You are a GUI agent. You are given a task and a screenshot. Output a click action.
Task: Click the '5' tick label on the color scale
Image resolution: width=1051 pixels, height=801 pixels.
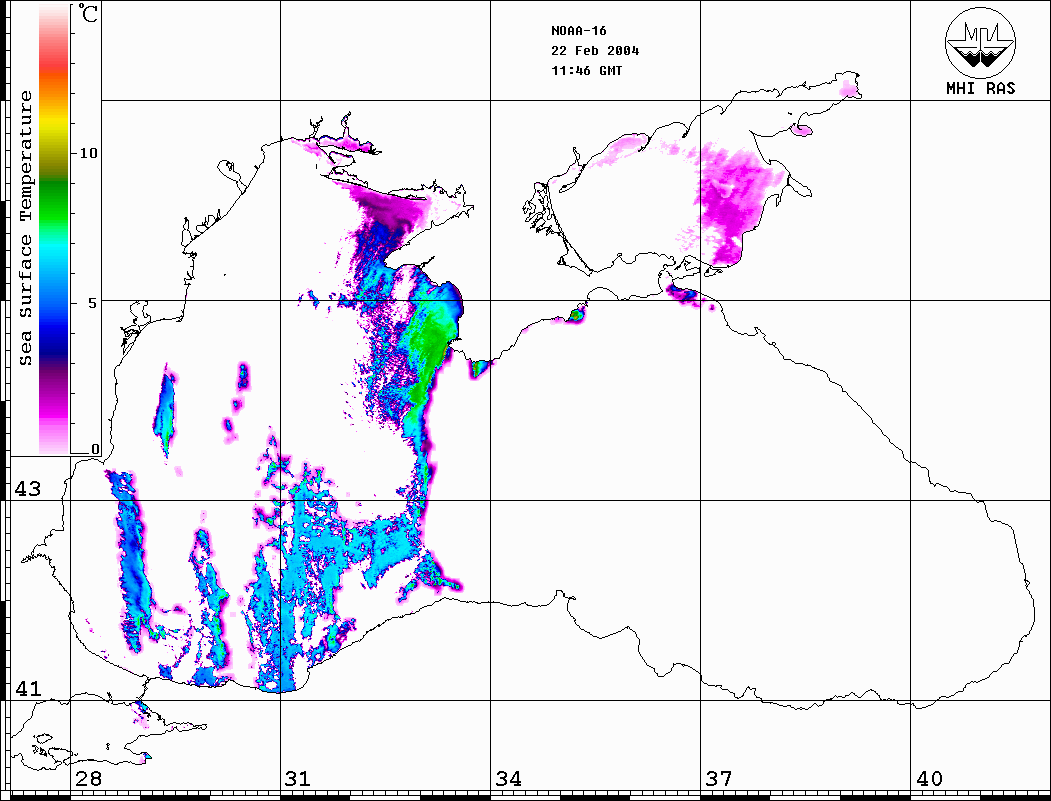coord(92,303)
